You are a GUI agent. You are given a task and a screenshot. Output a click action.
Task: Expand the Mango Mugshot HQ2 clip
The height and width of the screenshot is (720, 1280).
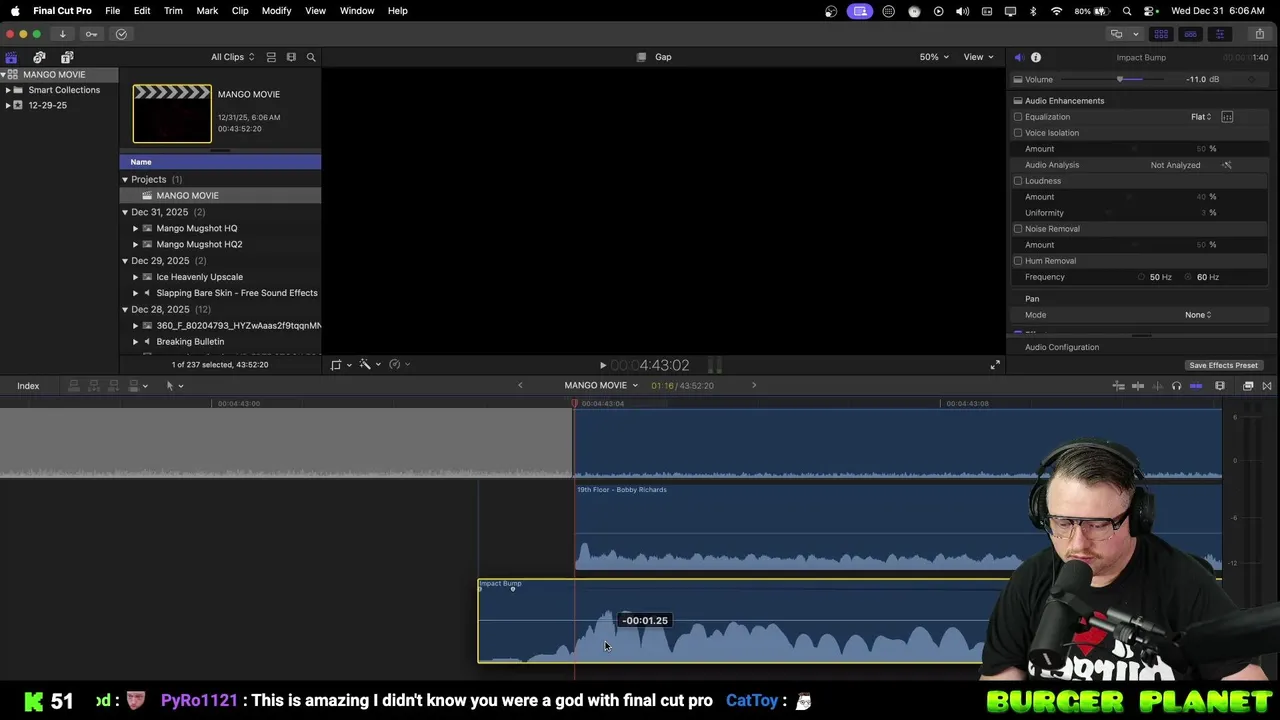pyautogui.click(x=136, y=244)
